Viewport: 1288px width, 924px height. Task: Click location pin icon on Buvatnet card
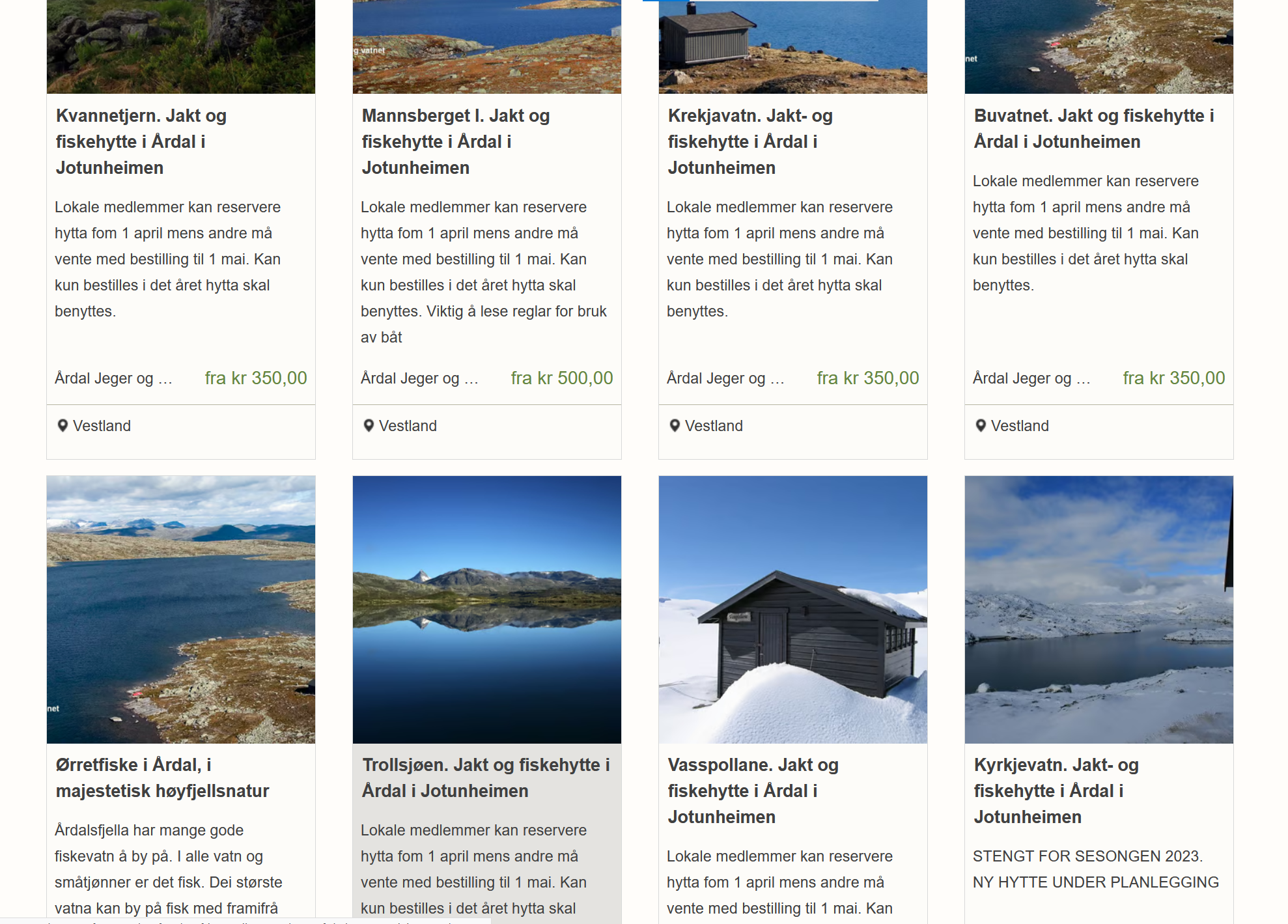pos(981,425)
